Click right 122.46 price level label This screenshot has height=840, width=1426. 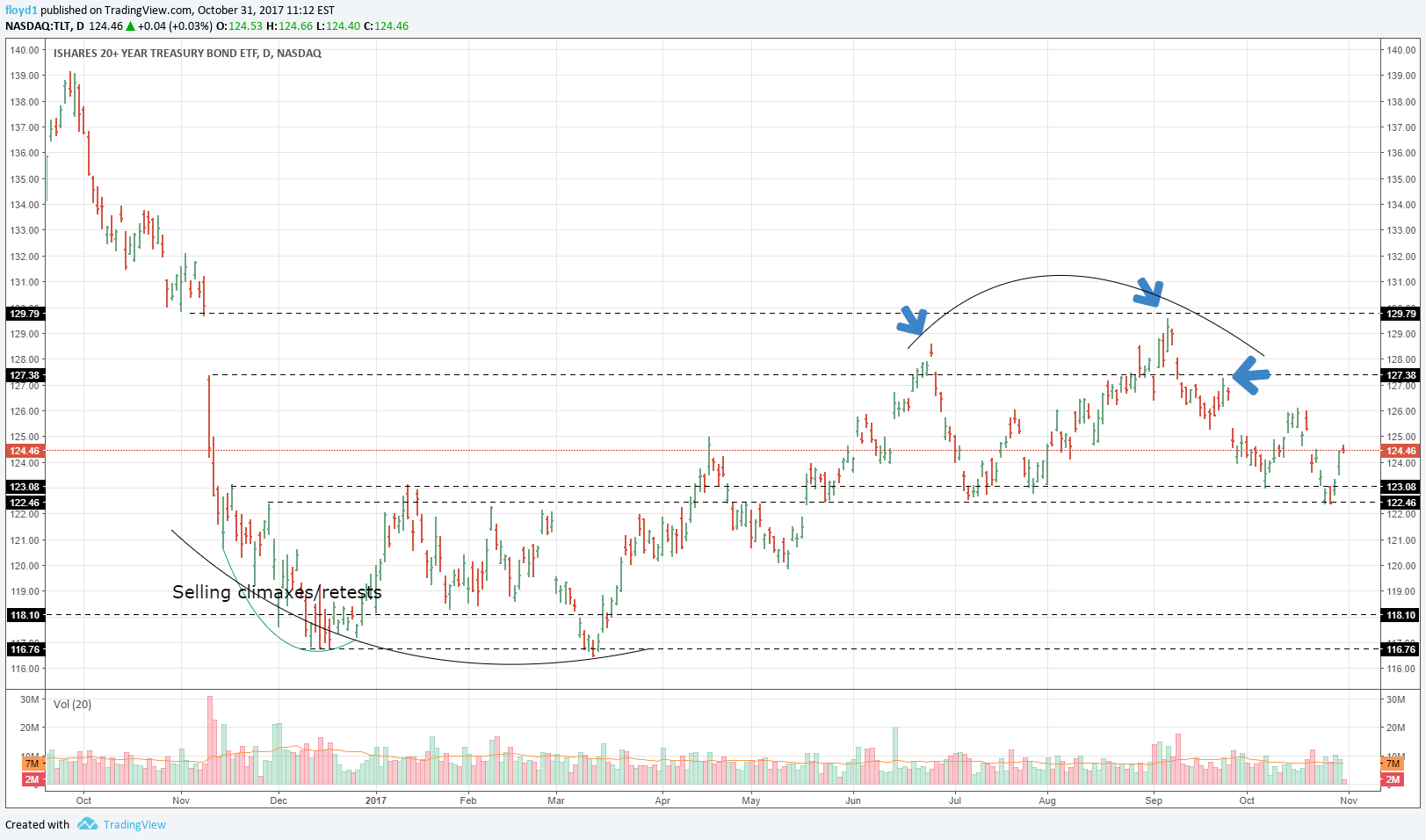[x=1401, y=503]
